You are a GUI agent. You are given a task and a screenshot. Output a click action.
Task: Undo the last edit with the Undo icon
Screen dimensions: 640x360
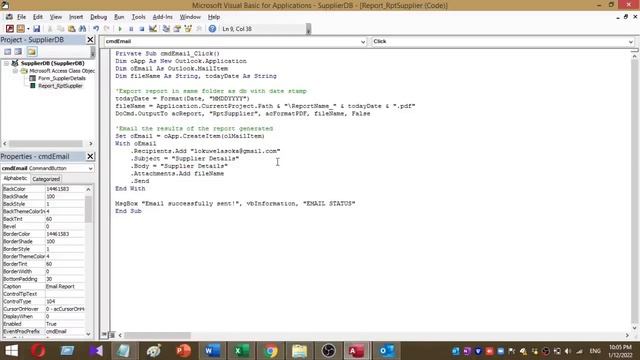coord(96,29)
